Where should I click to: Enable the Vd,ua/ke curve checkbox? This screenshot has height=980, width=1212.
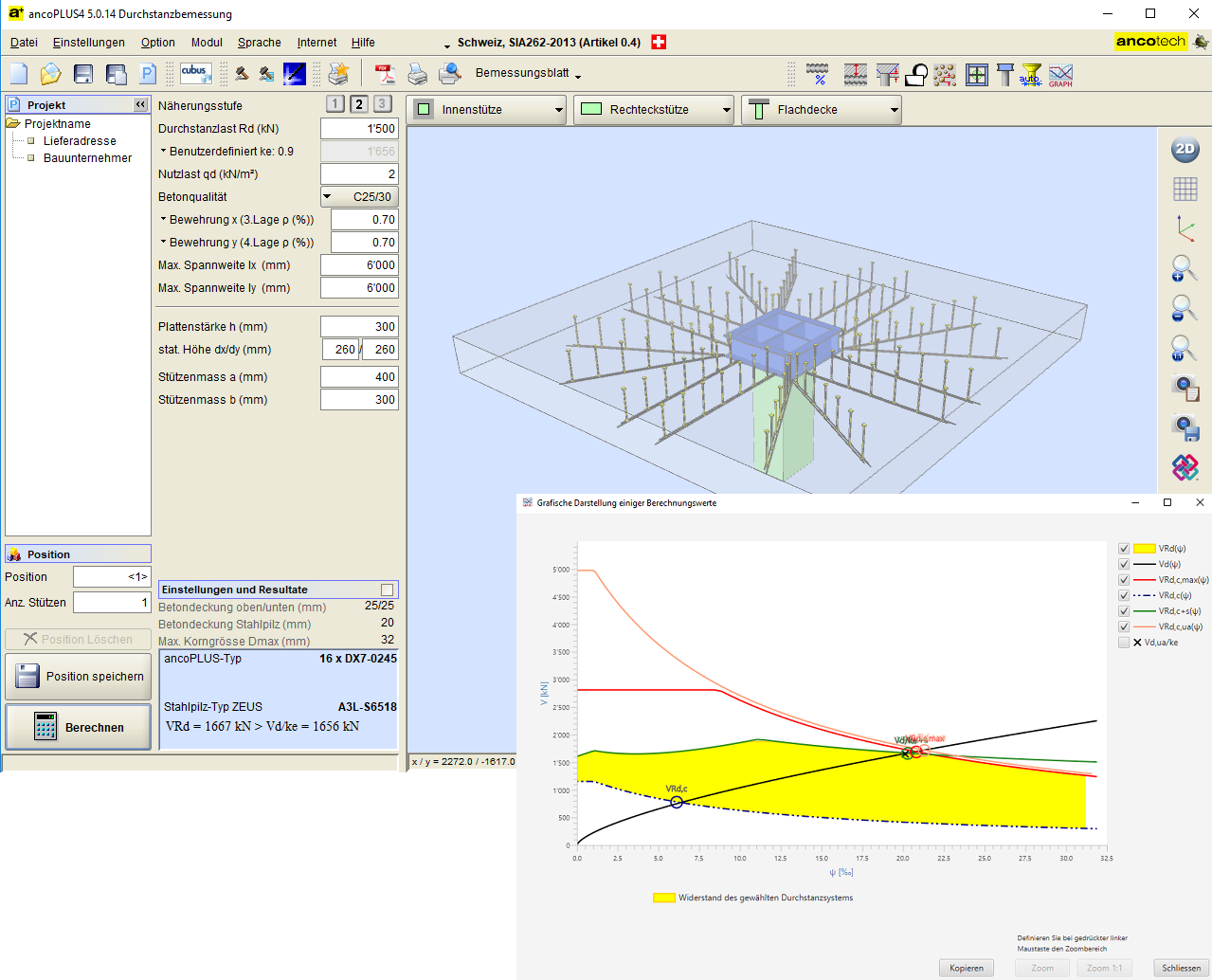click(1124, 643)
